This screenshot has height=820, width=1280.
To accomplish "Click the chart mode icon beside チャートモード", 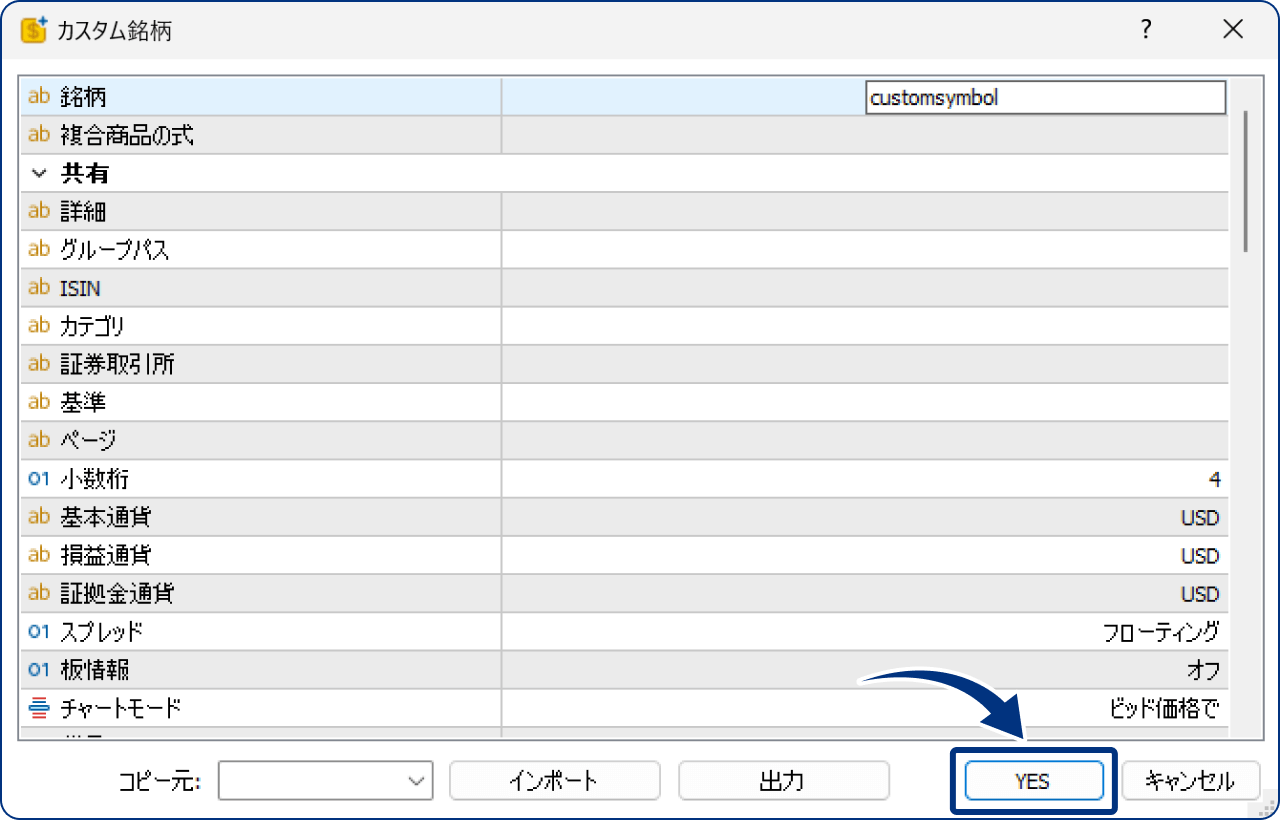I will pos(39,709).
